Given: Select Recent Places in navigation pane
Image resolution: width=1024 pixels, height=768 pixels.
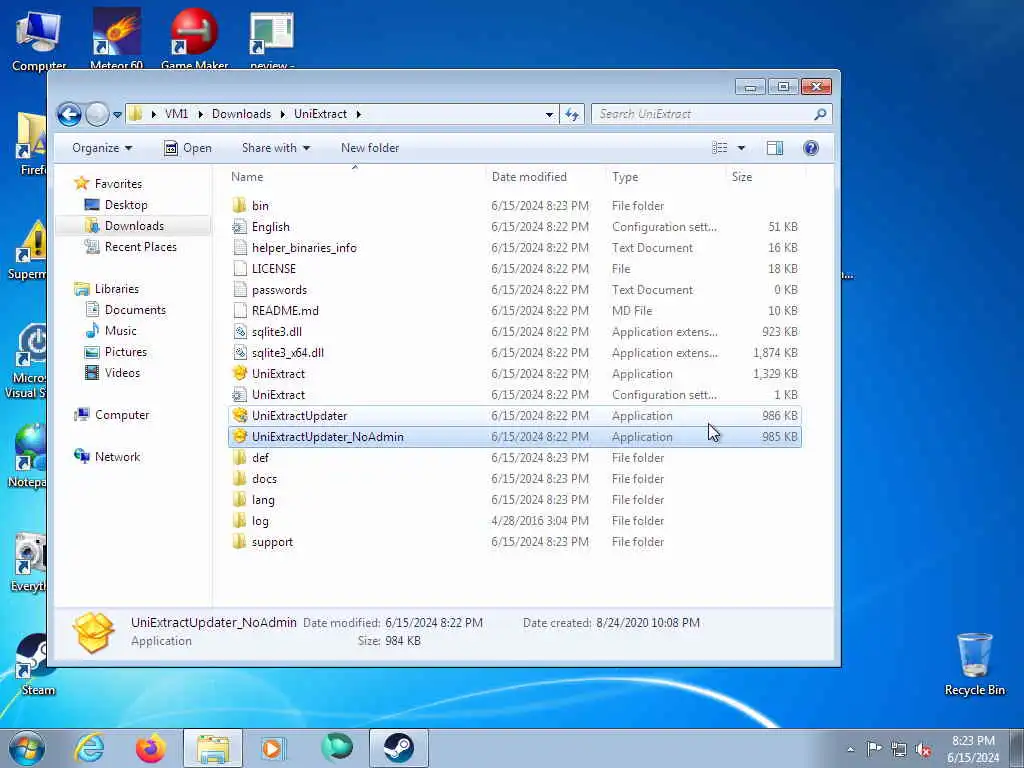Looking at the screenshot, I should click(x=140, y=247).
